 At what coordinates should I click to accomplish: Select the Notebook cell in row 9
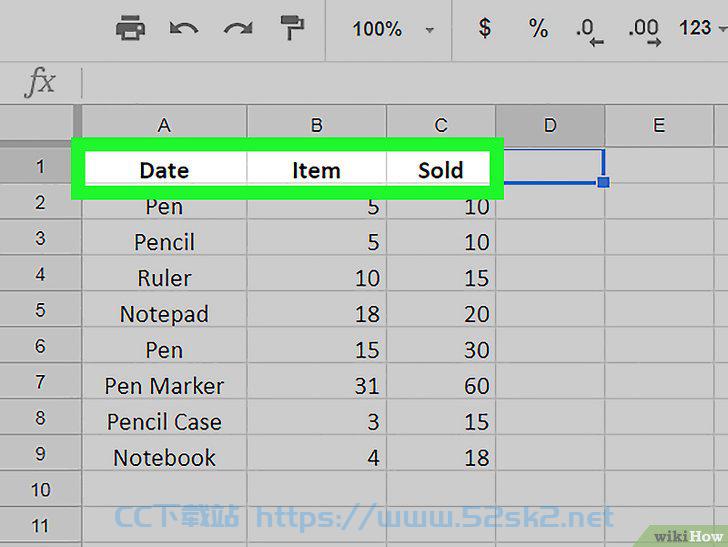click(164, 458)
